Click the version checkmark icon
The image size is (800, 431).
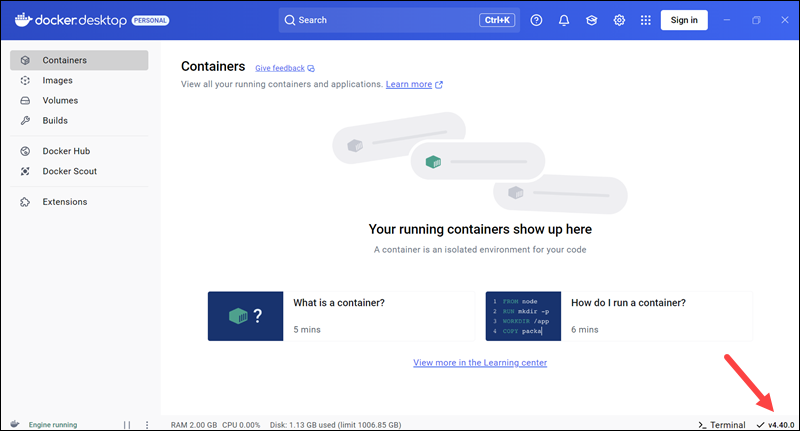coord(760,425)
